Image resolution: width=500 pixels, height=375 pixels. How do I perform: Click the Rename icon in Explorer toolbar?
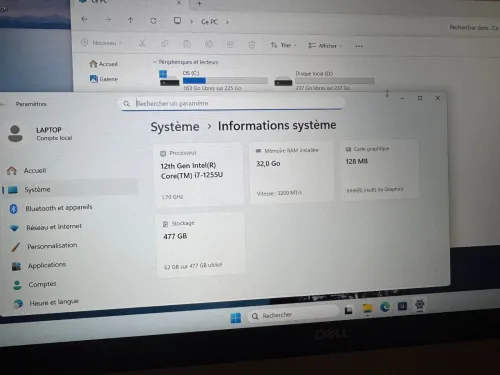pos(209,44)
